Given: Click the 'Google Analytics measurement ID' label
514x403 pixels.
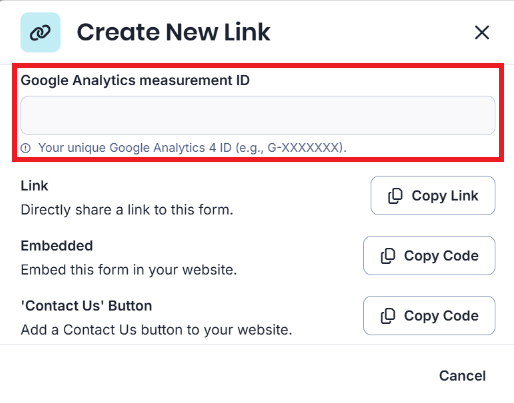Looking at the screenshot, I should point(135,80).
